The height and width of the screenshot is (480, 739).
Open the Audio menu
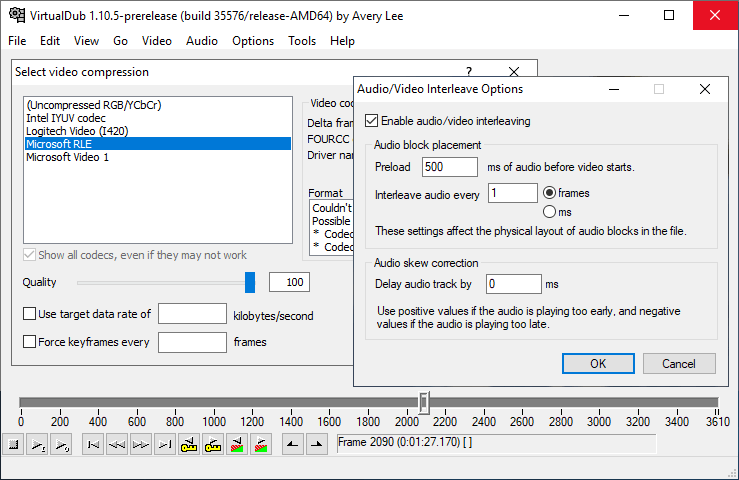pos(201,41)
